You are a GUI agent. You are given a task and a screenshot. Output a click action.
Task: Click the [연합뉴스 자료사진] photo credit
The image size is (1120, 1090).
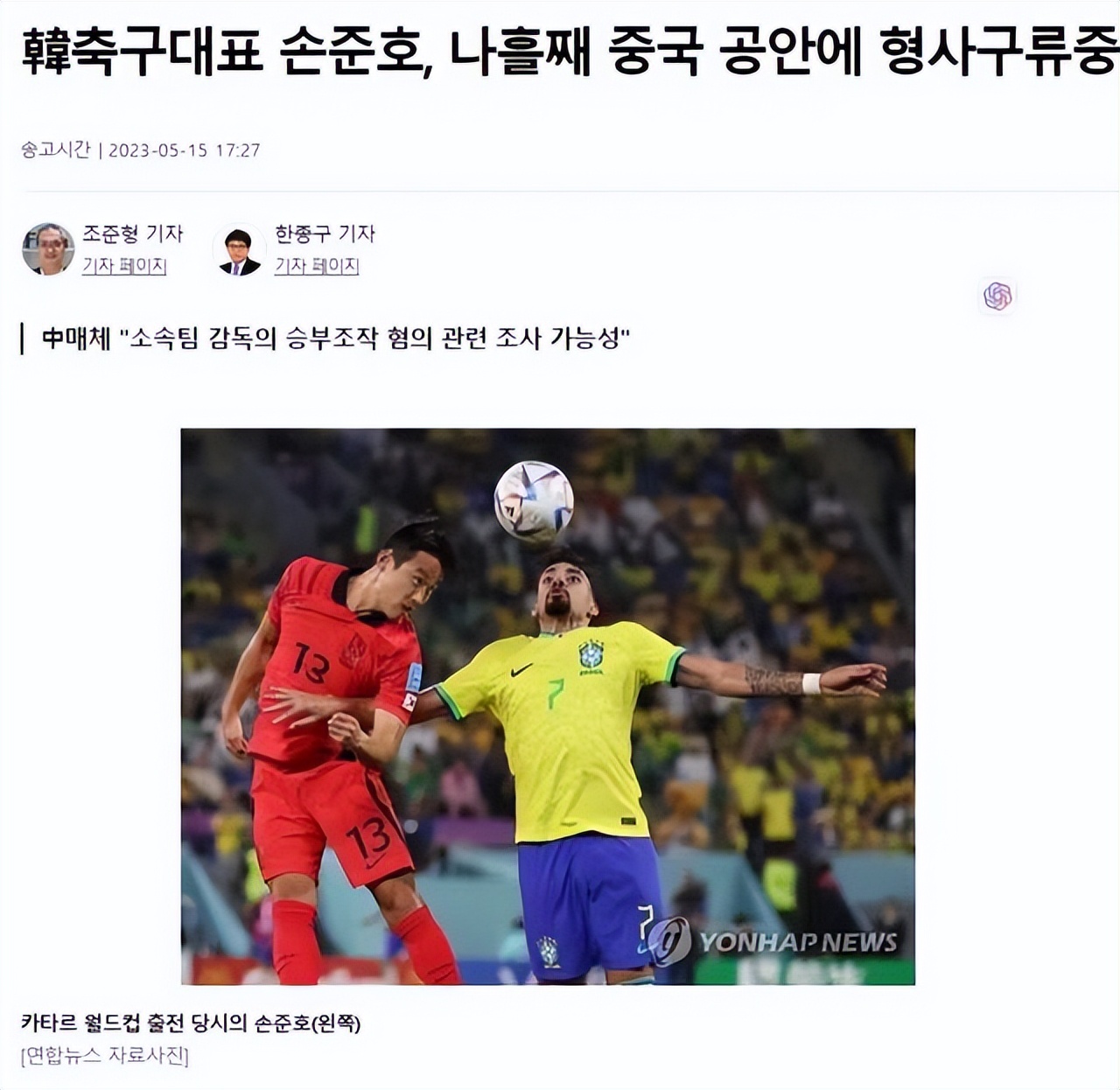[x=105, y=1056]
